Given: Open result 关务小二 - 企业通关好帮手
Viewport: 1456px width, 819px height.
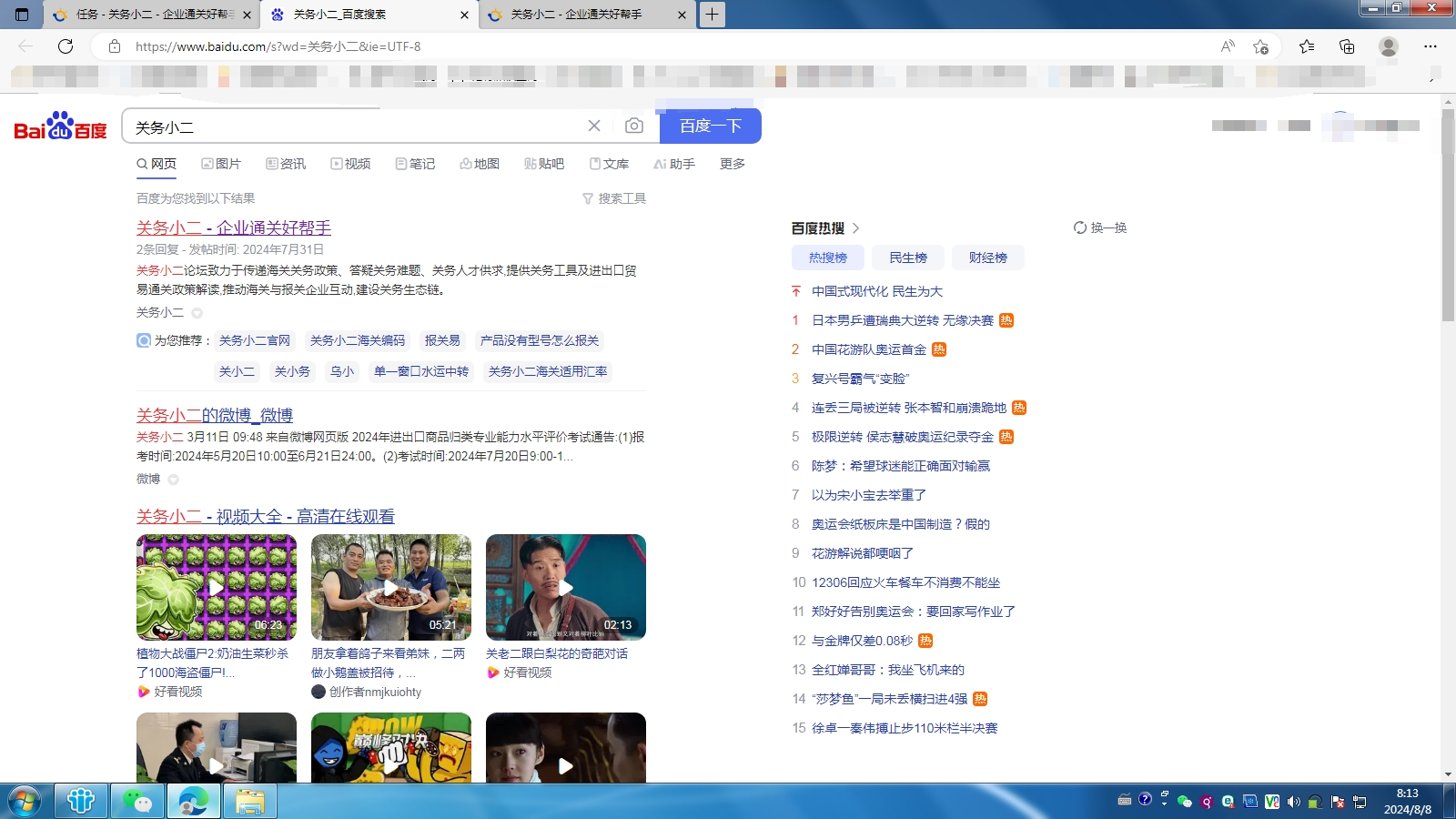Looking at the screenshot, I should pyautogui.click(x=234, y=227).
